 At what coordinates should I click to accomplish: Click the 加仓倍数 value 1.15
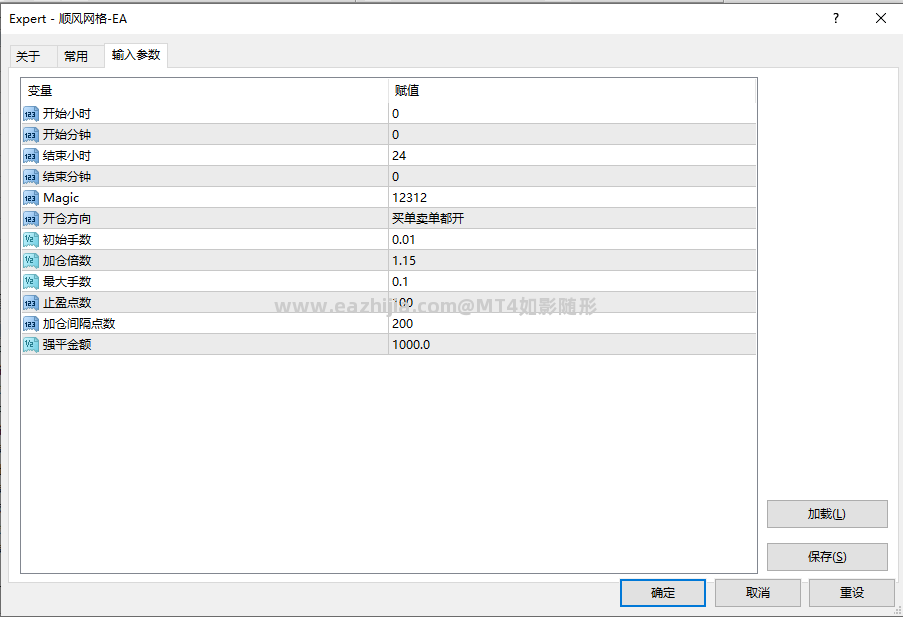coord(404,261)
